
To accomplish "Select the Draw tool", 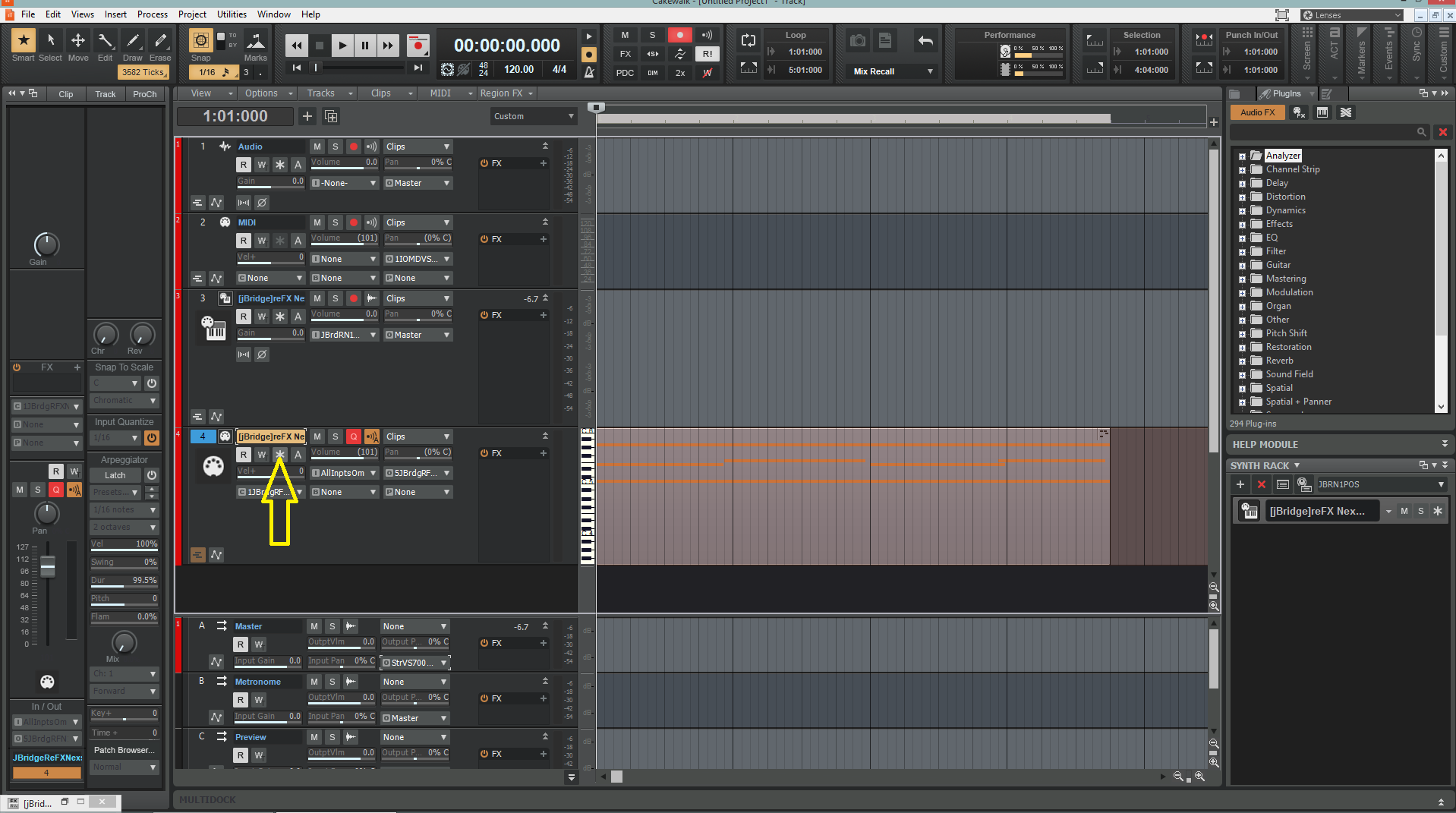I will [133, 46].
